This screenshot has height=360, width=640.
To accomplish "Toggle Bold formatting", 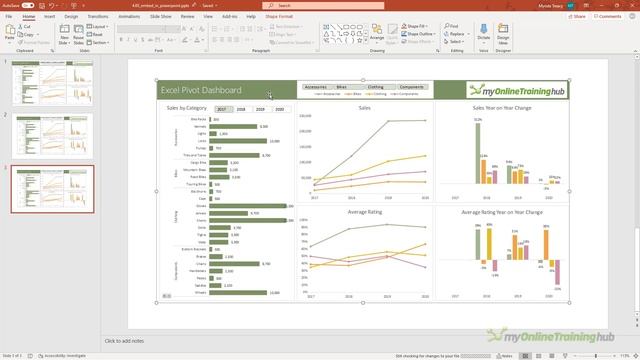I will point(121,40).
